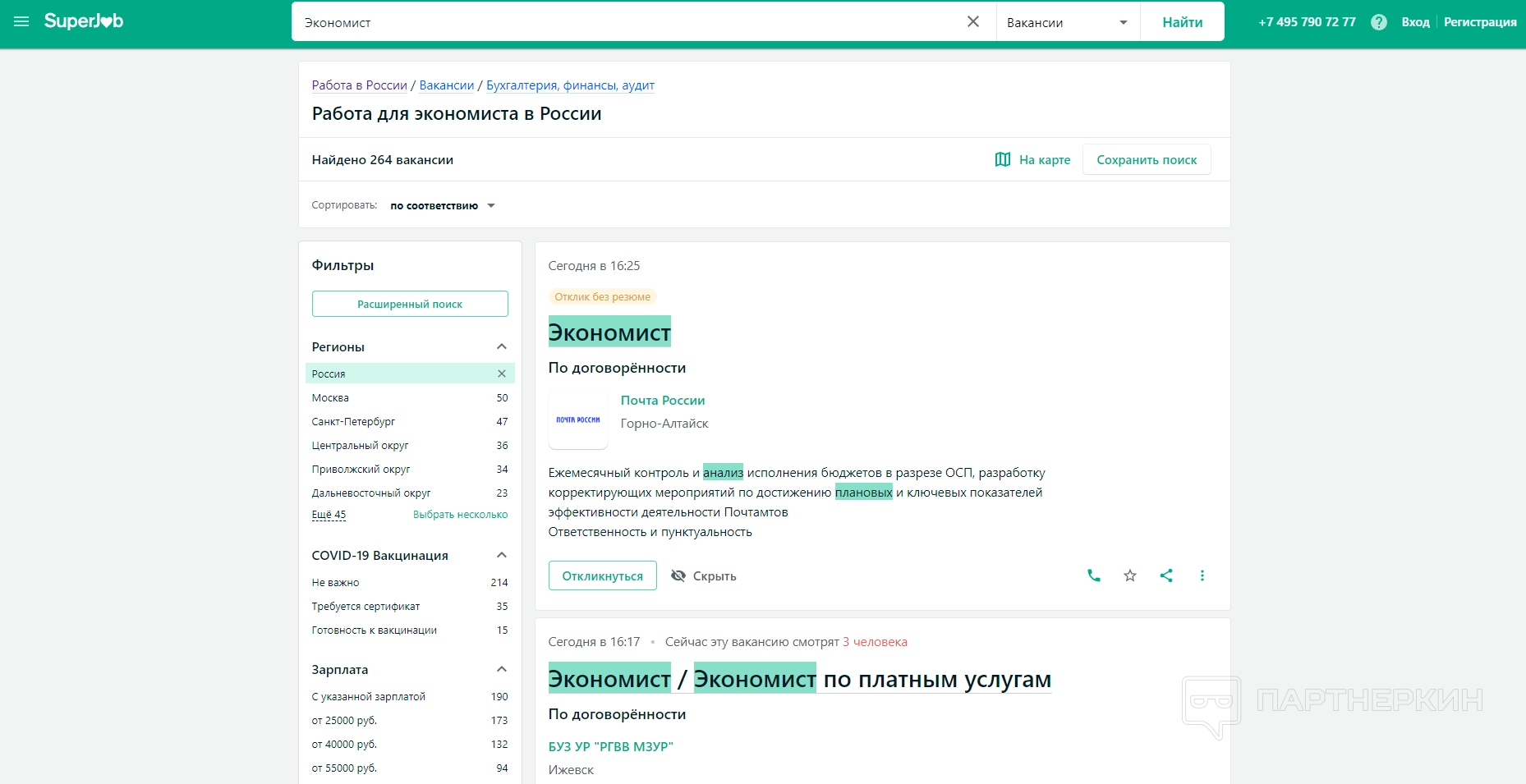Hide the first vacancy with Скрыть
Screen dimensions: 1526x784
[x=704, y=576]
